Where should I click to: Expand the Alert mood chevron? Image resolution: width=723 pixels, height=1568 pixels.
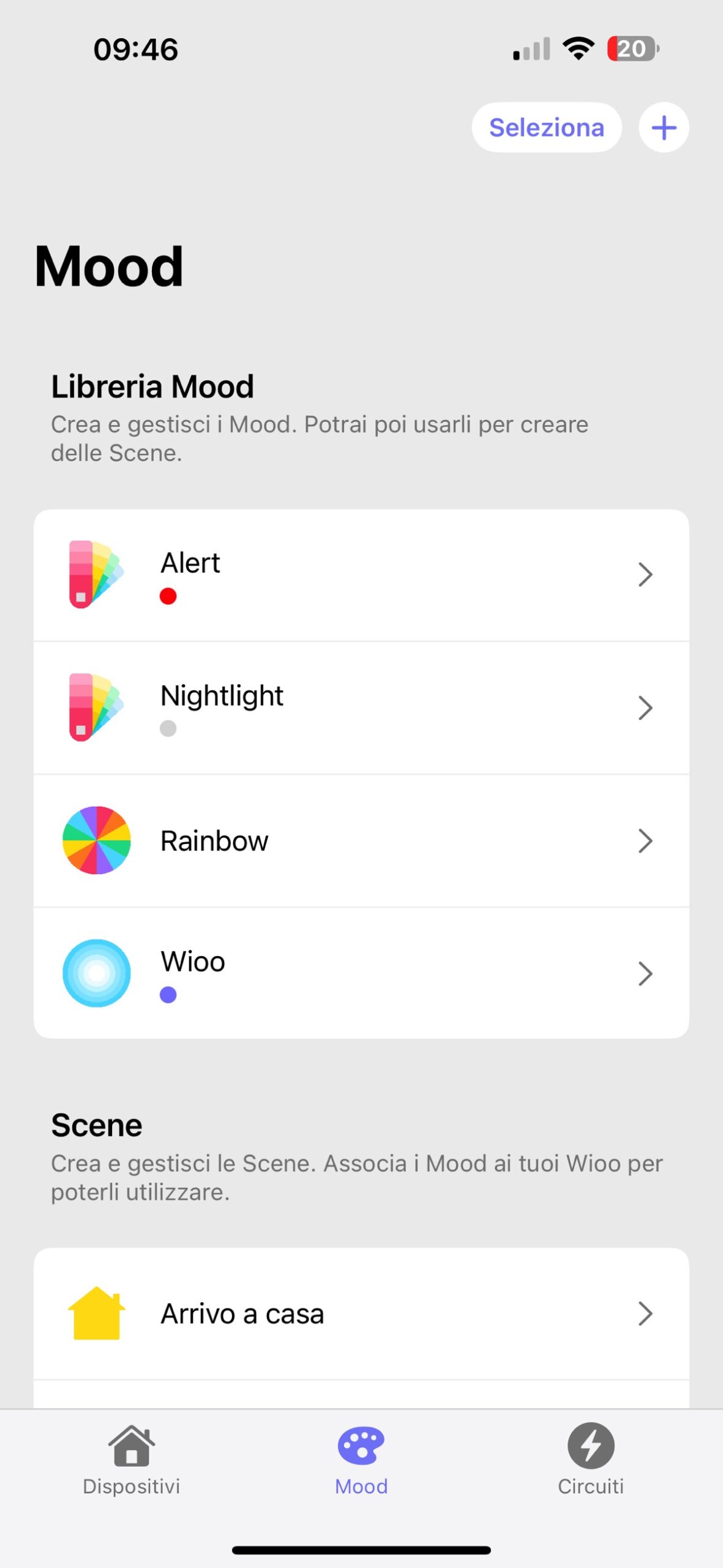(645, 575)
